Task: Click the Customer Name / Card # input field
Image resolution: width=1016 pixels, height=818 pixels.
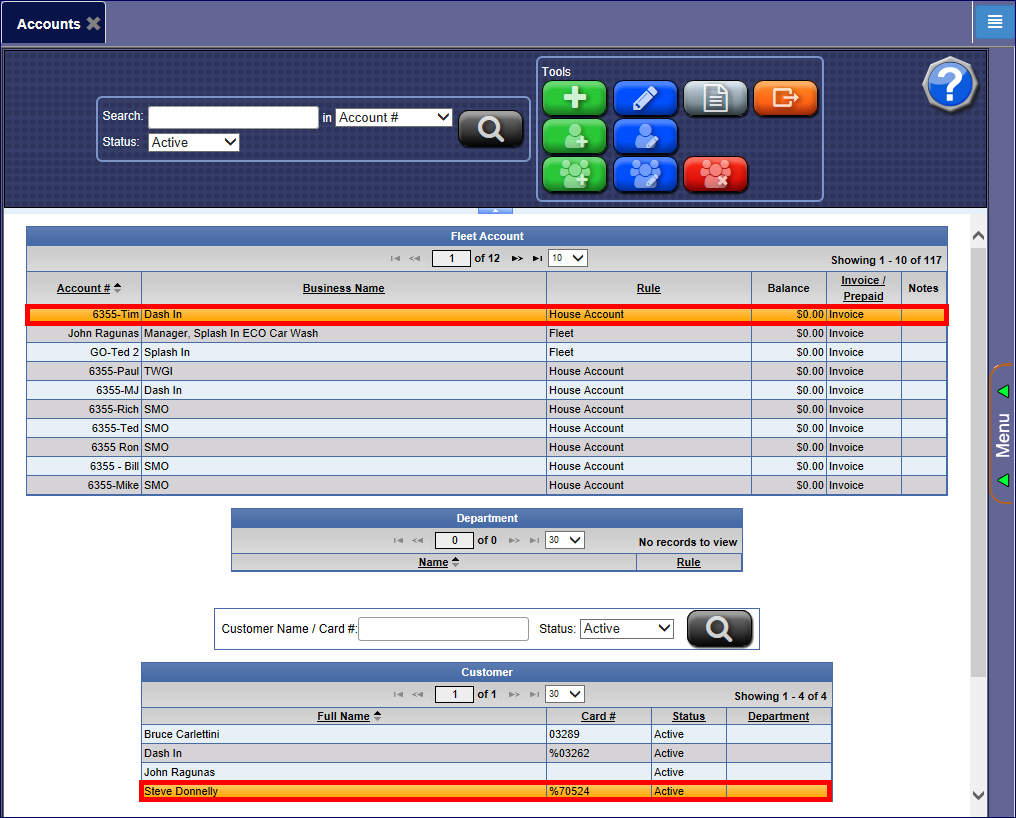Action: click(x=444, y=629)
